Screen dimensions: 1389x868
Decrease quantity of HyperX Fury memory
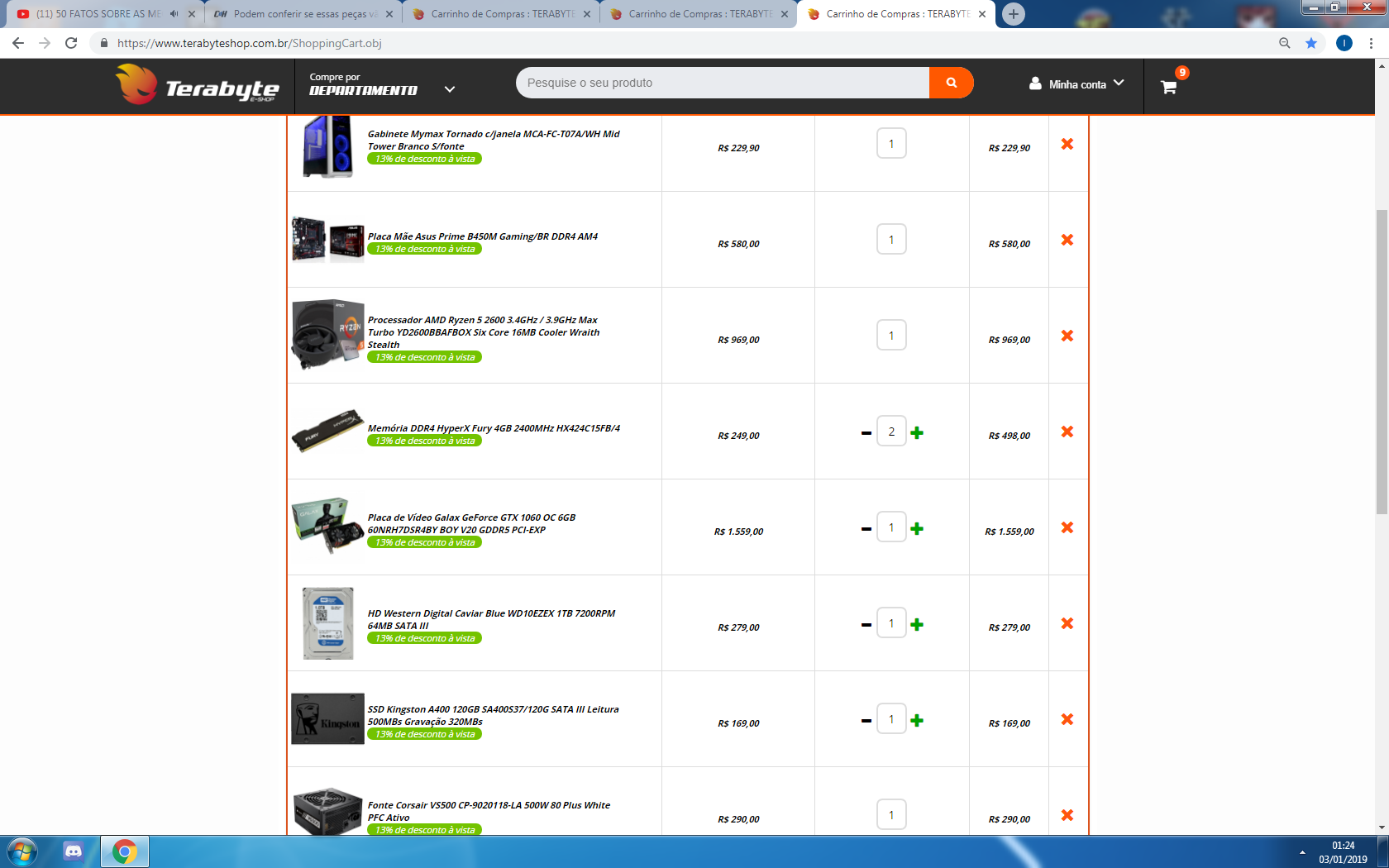tap(866, 433)
